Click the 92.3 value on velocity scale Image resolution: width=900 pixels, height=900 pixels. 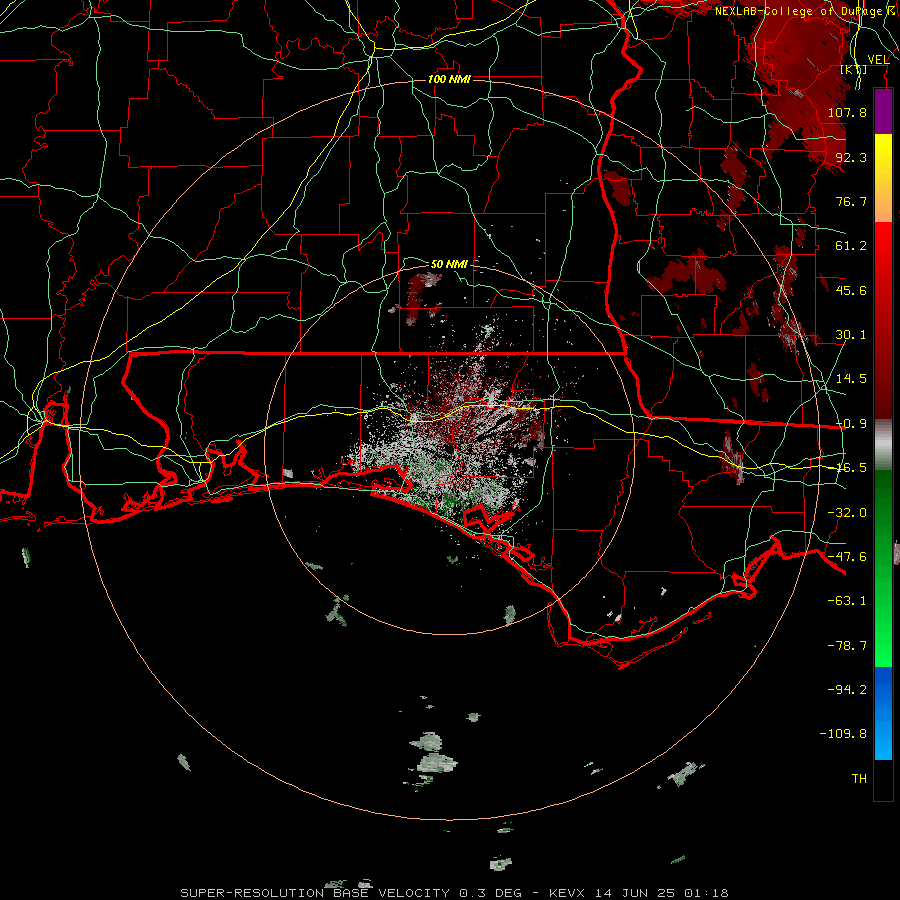(851, 157)
